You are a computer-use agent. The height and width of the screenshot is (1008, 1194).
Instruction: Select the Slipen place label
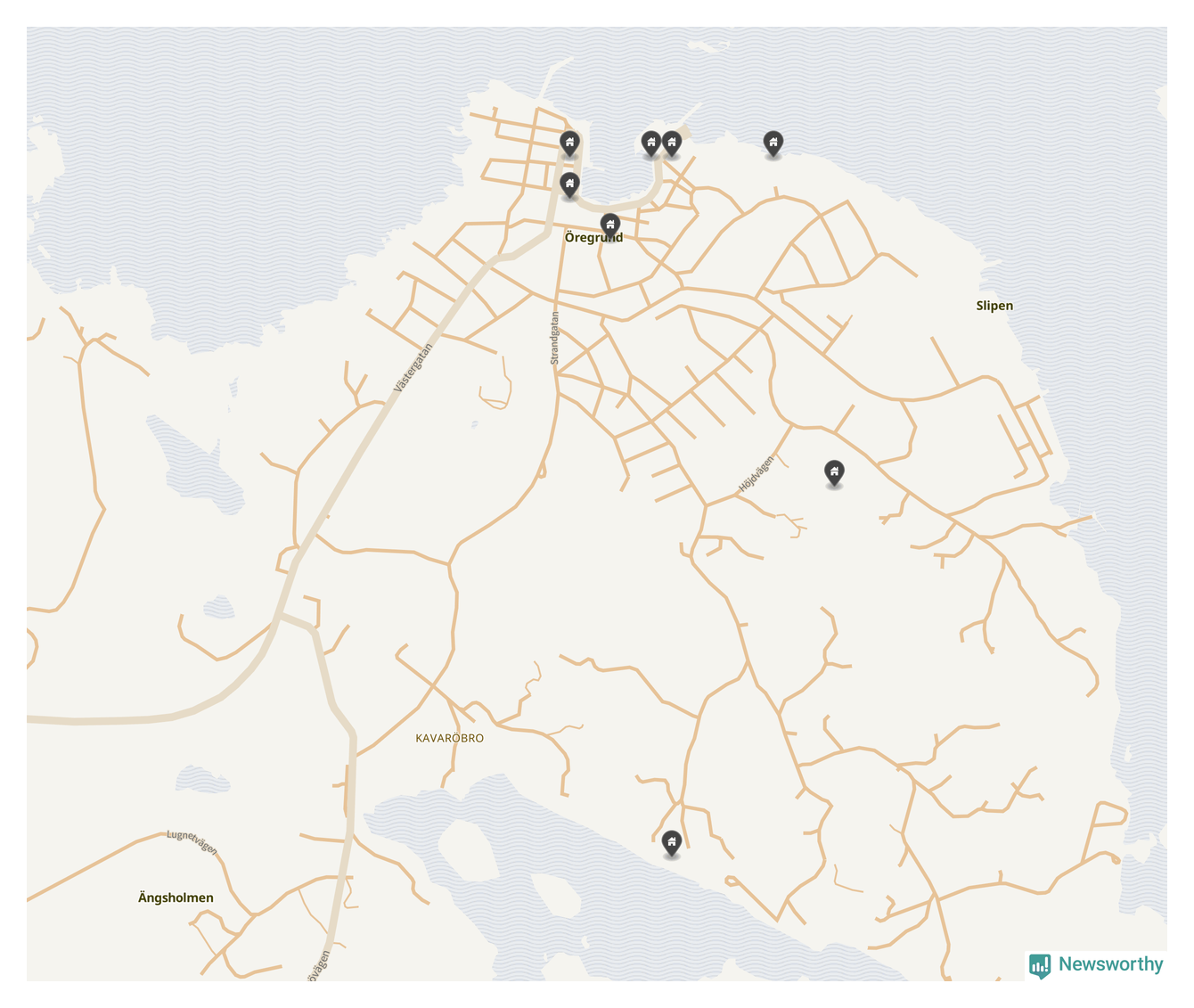coord(994,306)
